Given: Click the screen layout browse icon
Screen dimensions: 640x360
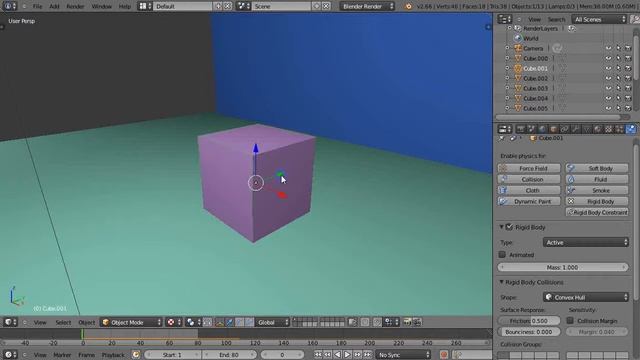Looking at the screenshot, I should [x=144, y=6].
